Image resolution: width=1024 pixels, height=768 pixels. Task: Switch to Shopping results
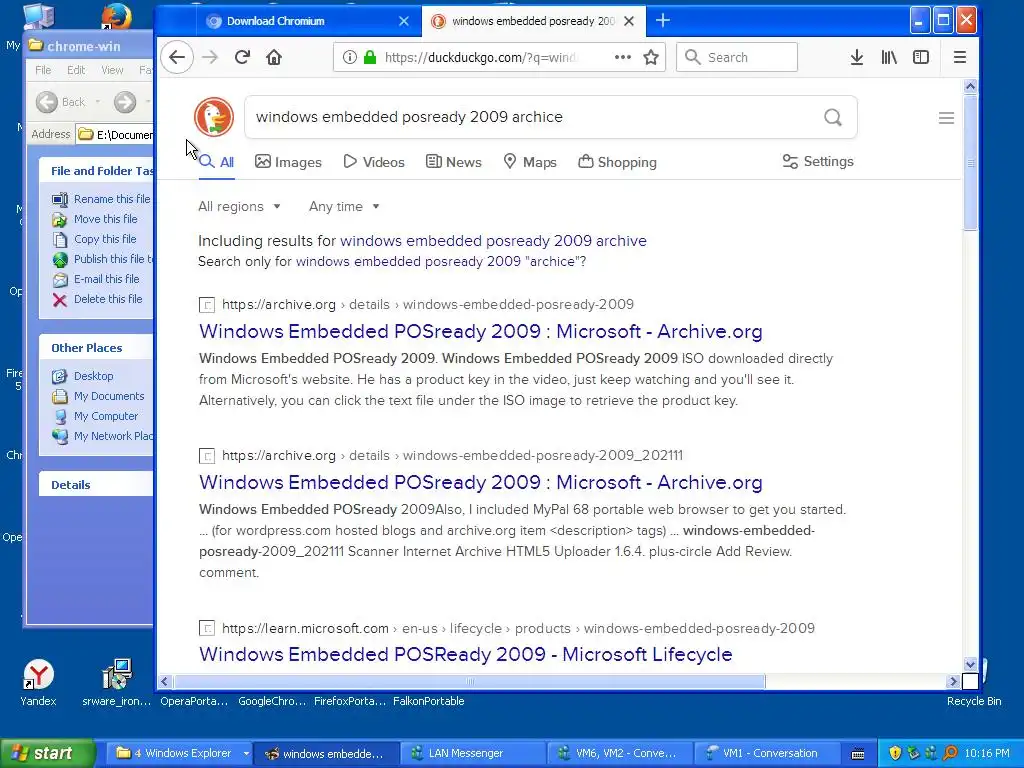click(617, 162)
